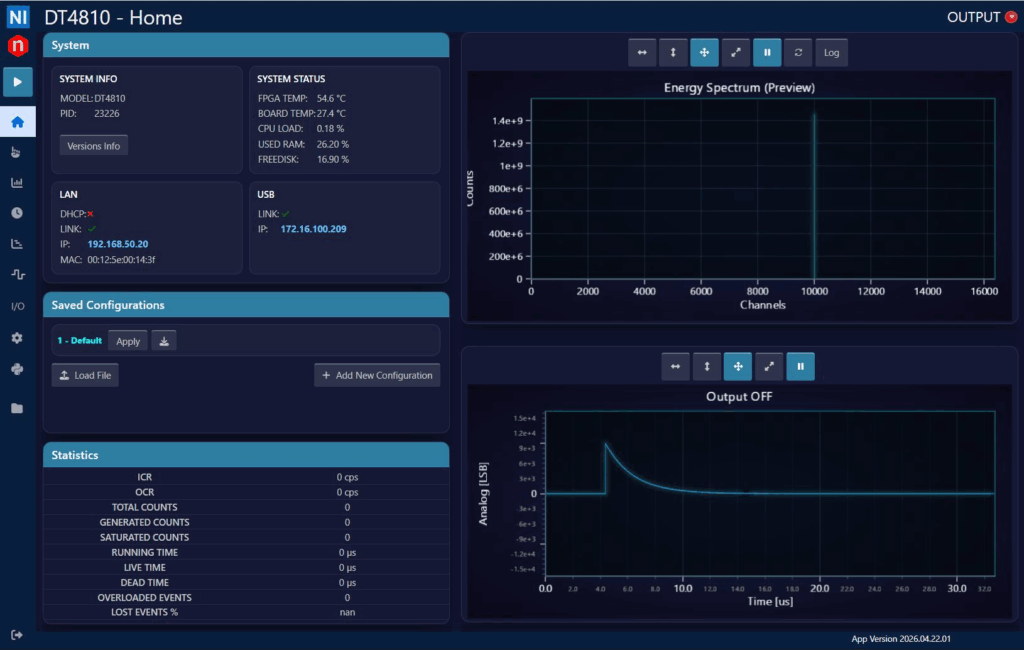Click the Versions Info button

[x=94, y=146]
